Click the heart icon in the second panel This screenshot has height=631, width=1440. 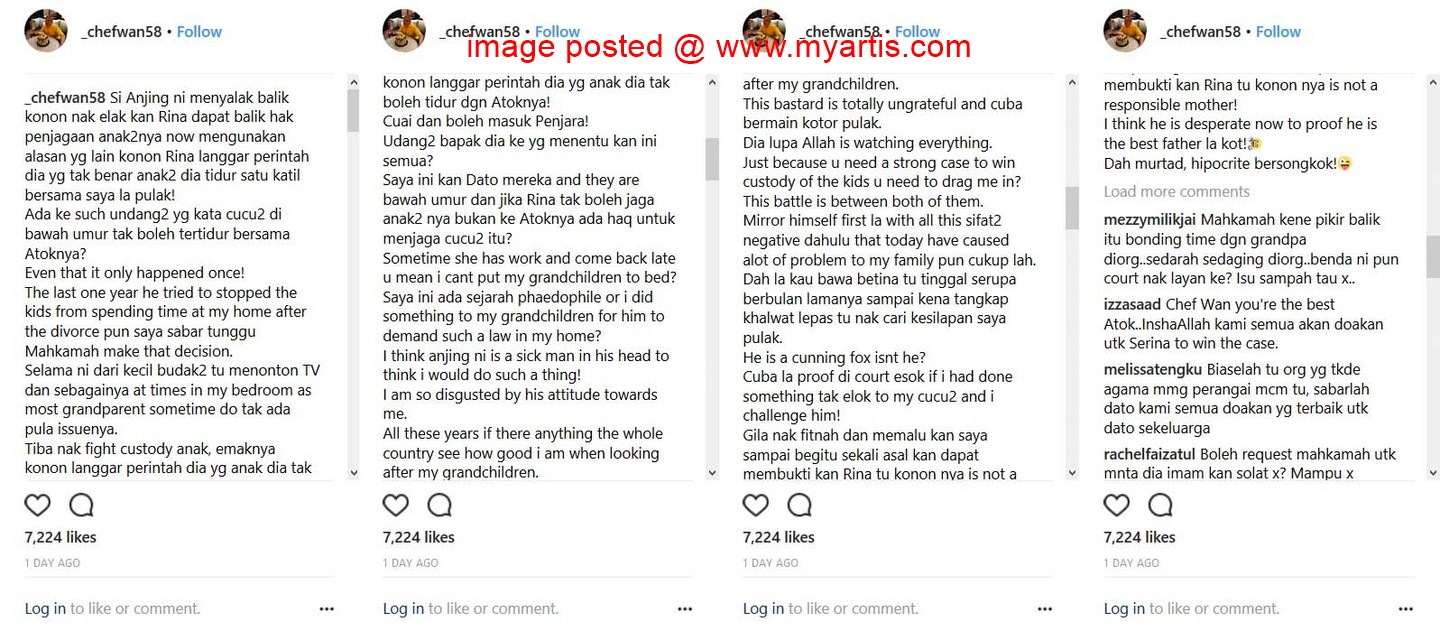coord(396,505)
